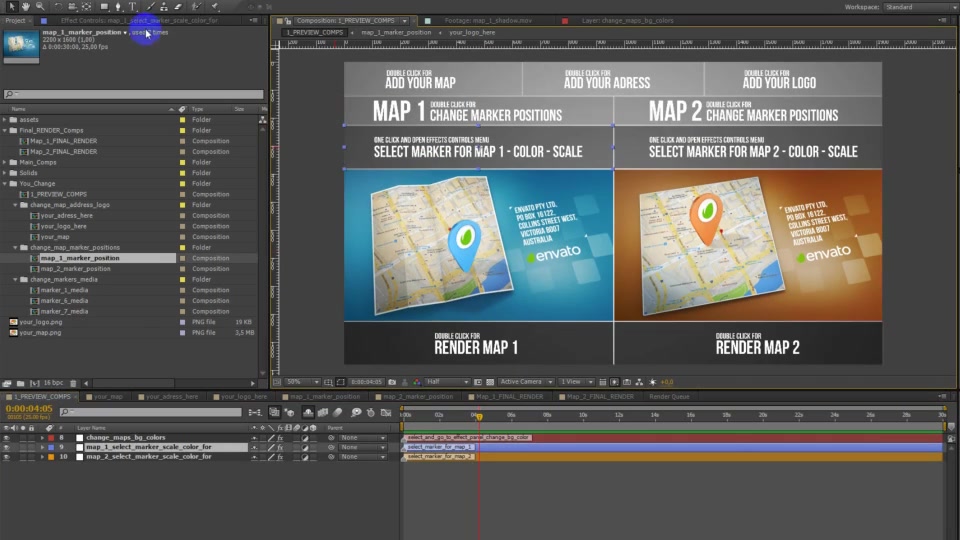
Task: Reset exposure in viewer
Action: 653,382
